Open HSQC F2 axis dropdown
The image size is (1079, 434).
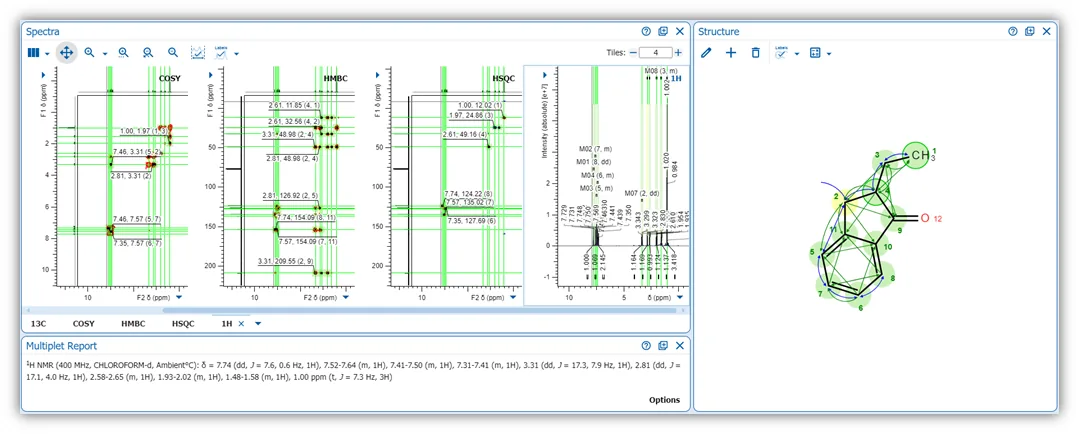(513, 297)
